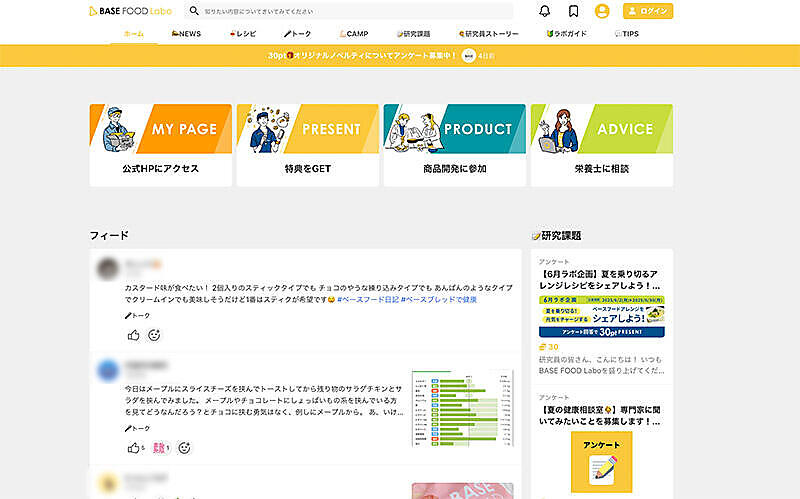Image resolution: width=800 pixels, height=499 pixels.
Task: Click the pink kanji reaction on second post
Action: click(x=159, y=448)
